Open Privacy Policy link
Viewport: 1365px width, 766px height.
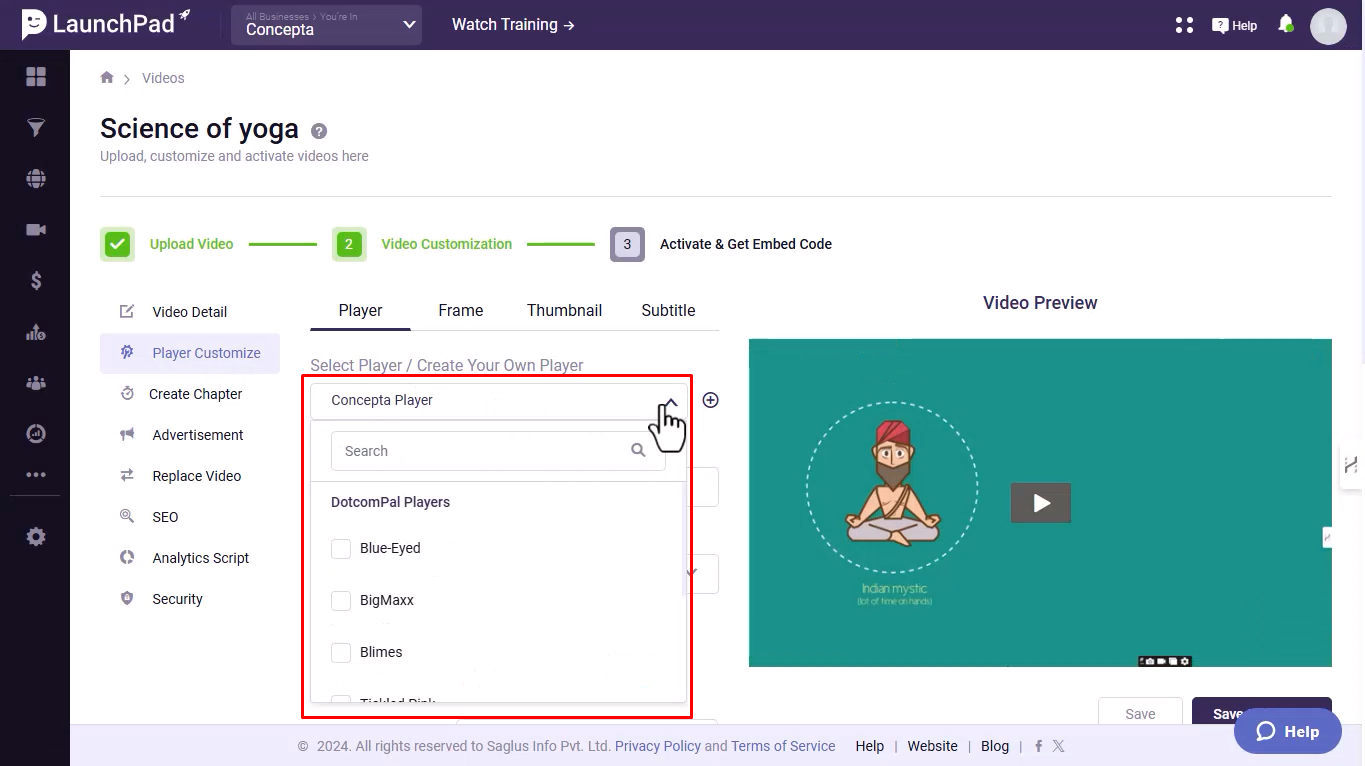pyautogui.click(x=658, y=746)
